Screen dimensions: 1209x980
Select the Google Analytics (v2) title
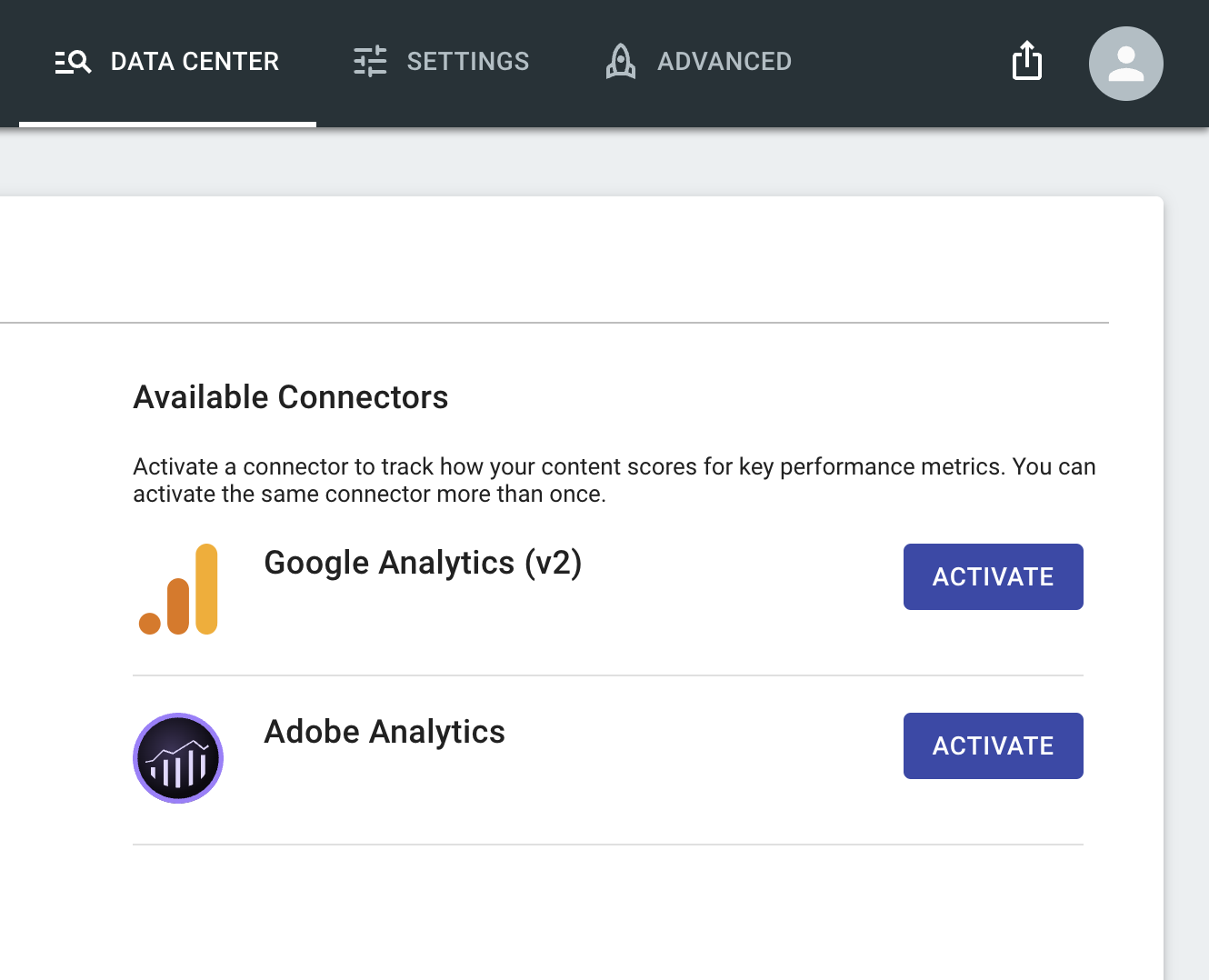pyautogui.click(x=423, y=563)
